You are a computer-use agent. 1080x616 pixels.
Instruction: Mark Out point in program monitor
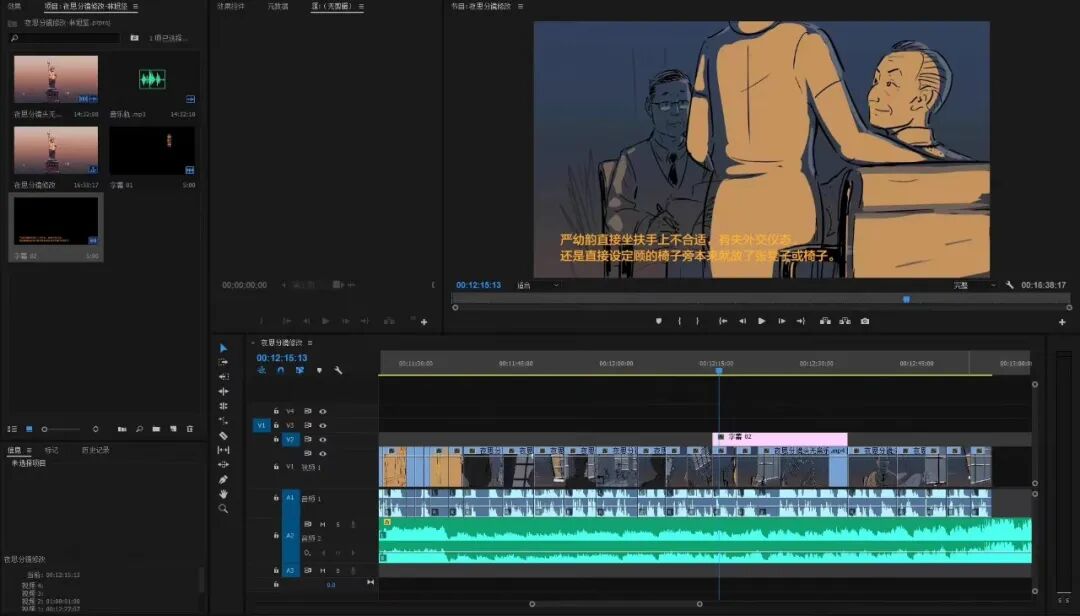coord(698,321)
